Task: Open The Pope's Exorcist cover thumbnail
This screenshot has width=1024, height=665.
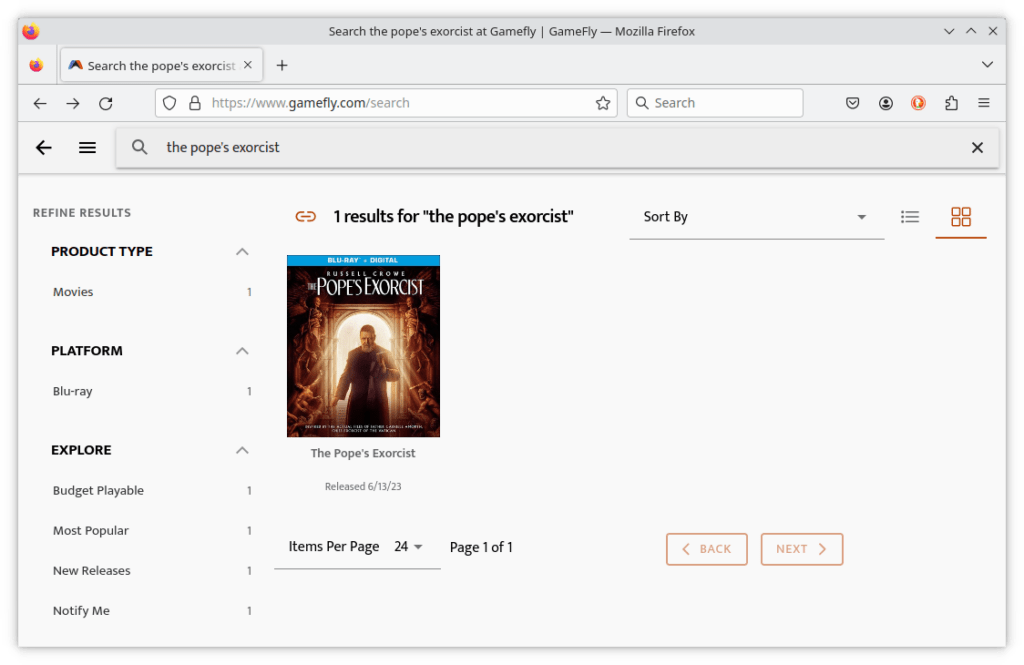Action: (363, 346)
